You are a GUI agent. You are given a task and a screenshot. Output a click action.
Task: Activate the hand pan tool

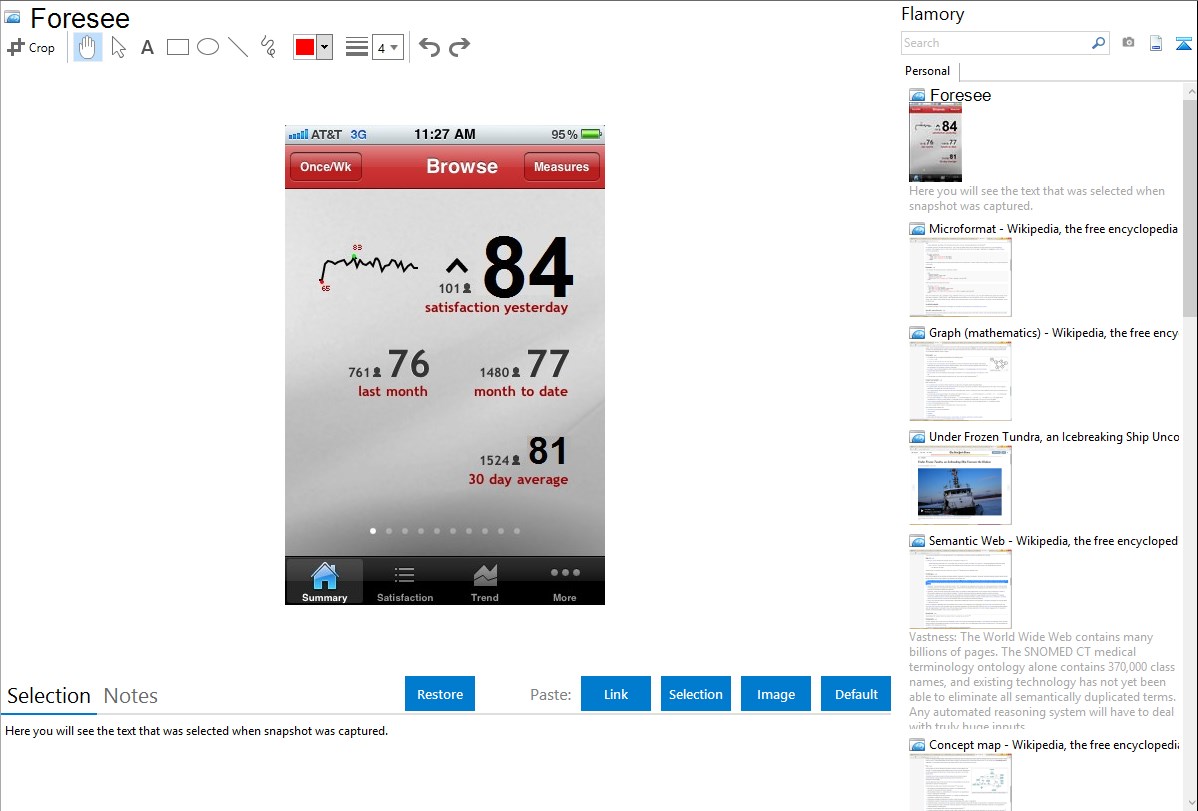point(87,47)
